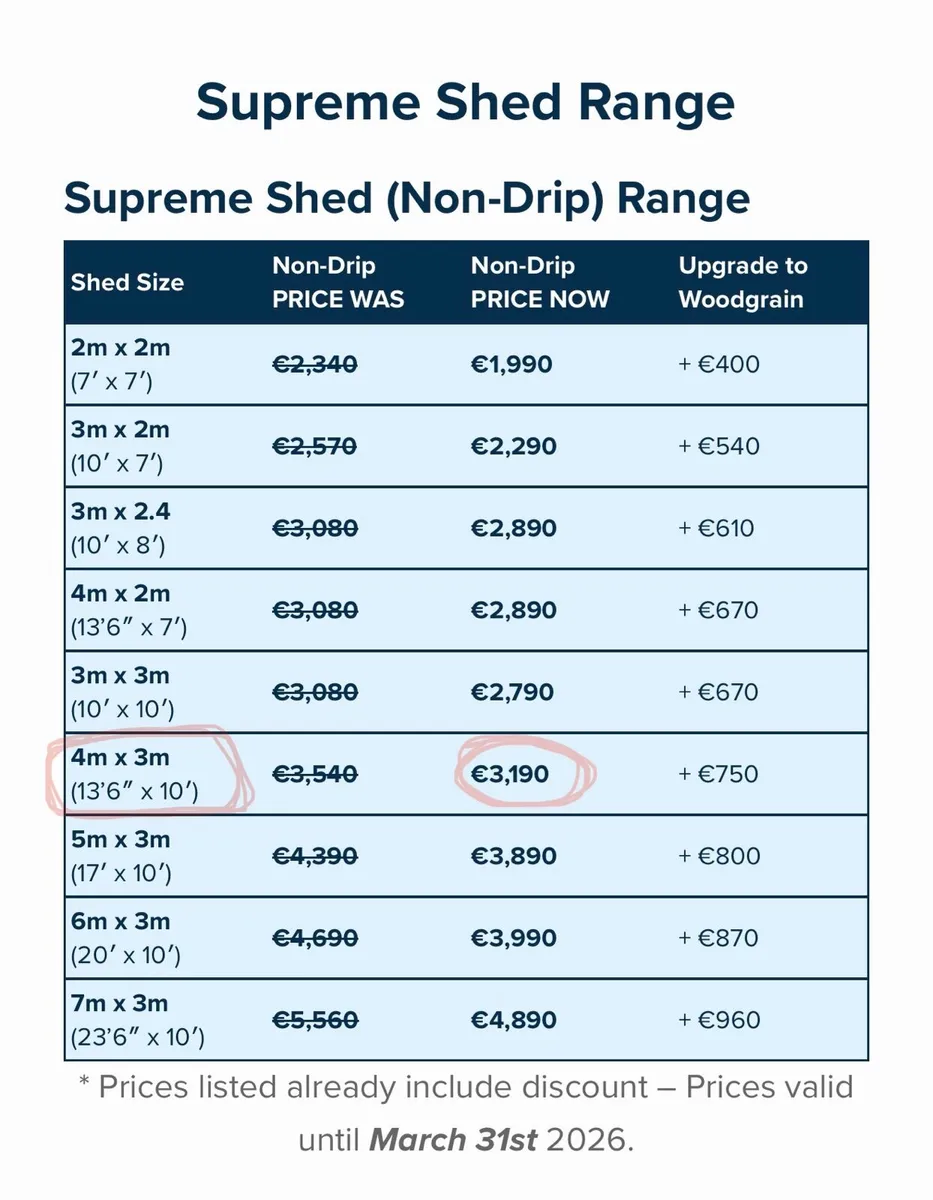933x1200 pixels.
Task: Click the €2,290 current price
Action: pos(511,446)
